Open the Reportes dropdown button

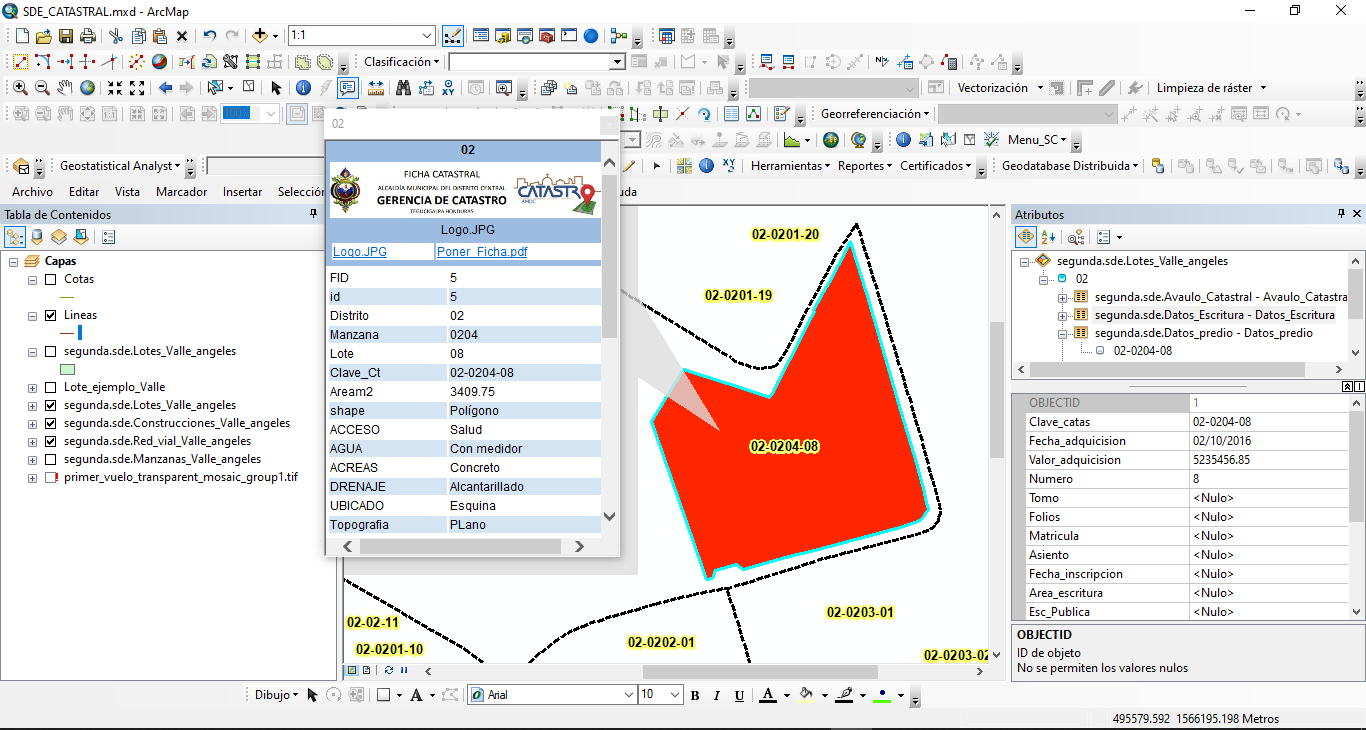(866, 166)
